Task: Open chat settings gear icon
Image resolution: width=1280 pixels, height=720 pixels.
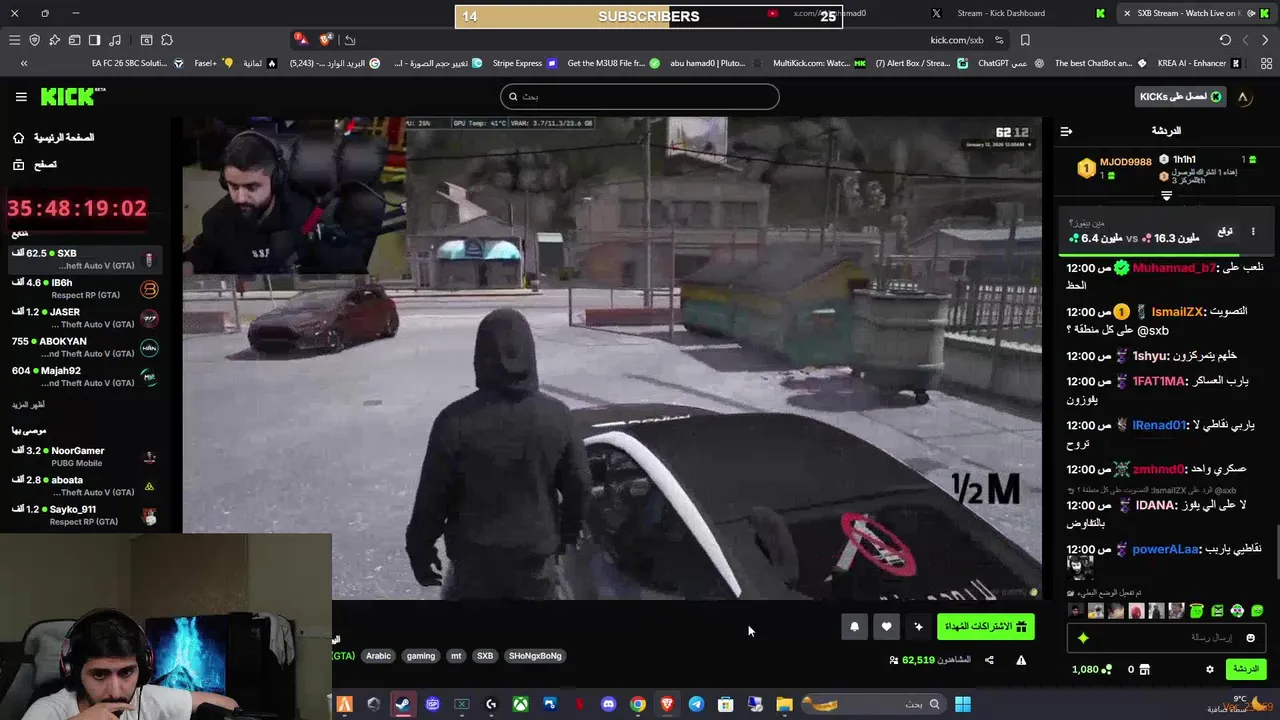Action: click(x=1210, y=669)
